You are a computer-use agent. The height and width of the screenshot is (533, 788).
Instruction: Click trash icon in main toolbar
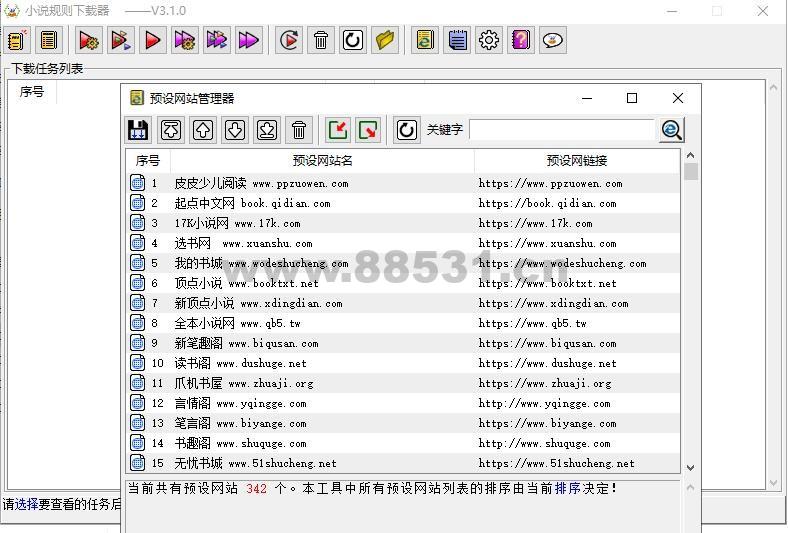(321, 40)
